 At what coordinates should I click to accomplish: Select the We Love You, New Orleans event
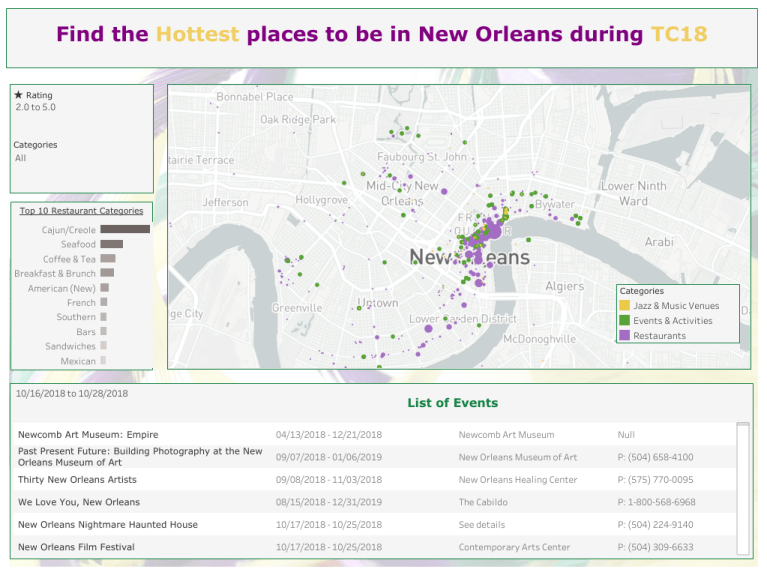pyautogui.click(x=79, y=502)
